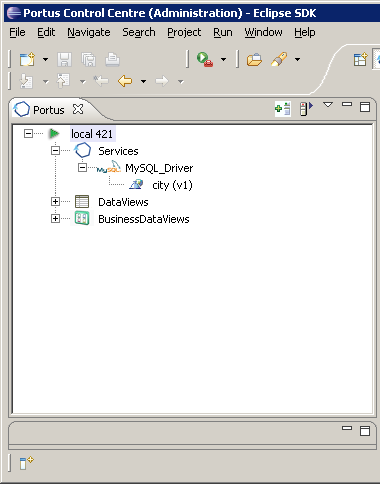Click the Search flashlight toolbar icon
Image resolution: width=380 pixels, height=484 pixels.
click(279, 59)
